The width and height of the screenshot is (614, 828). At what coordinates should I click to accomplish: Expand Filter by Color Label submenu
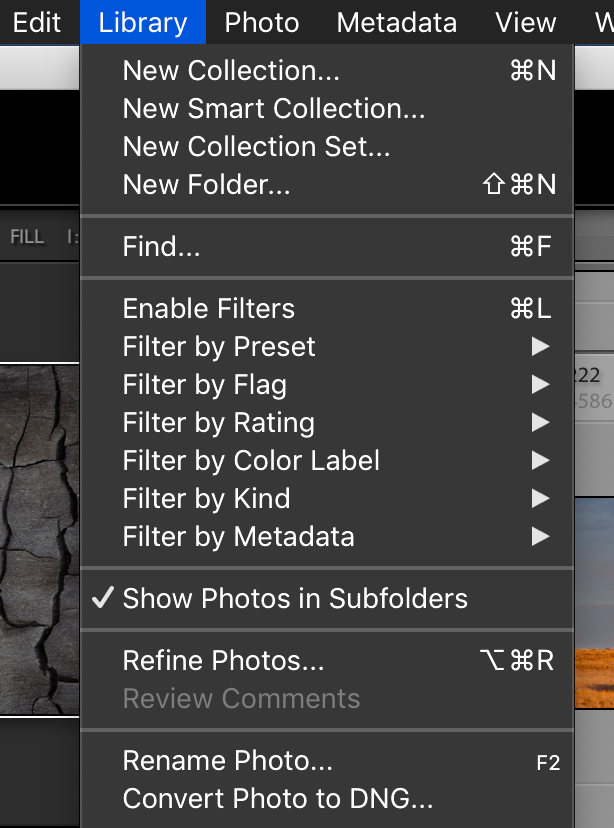point(251,461)
